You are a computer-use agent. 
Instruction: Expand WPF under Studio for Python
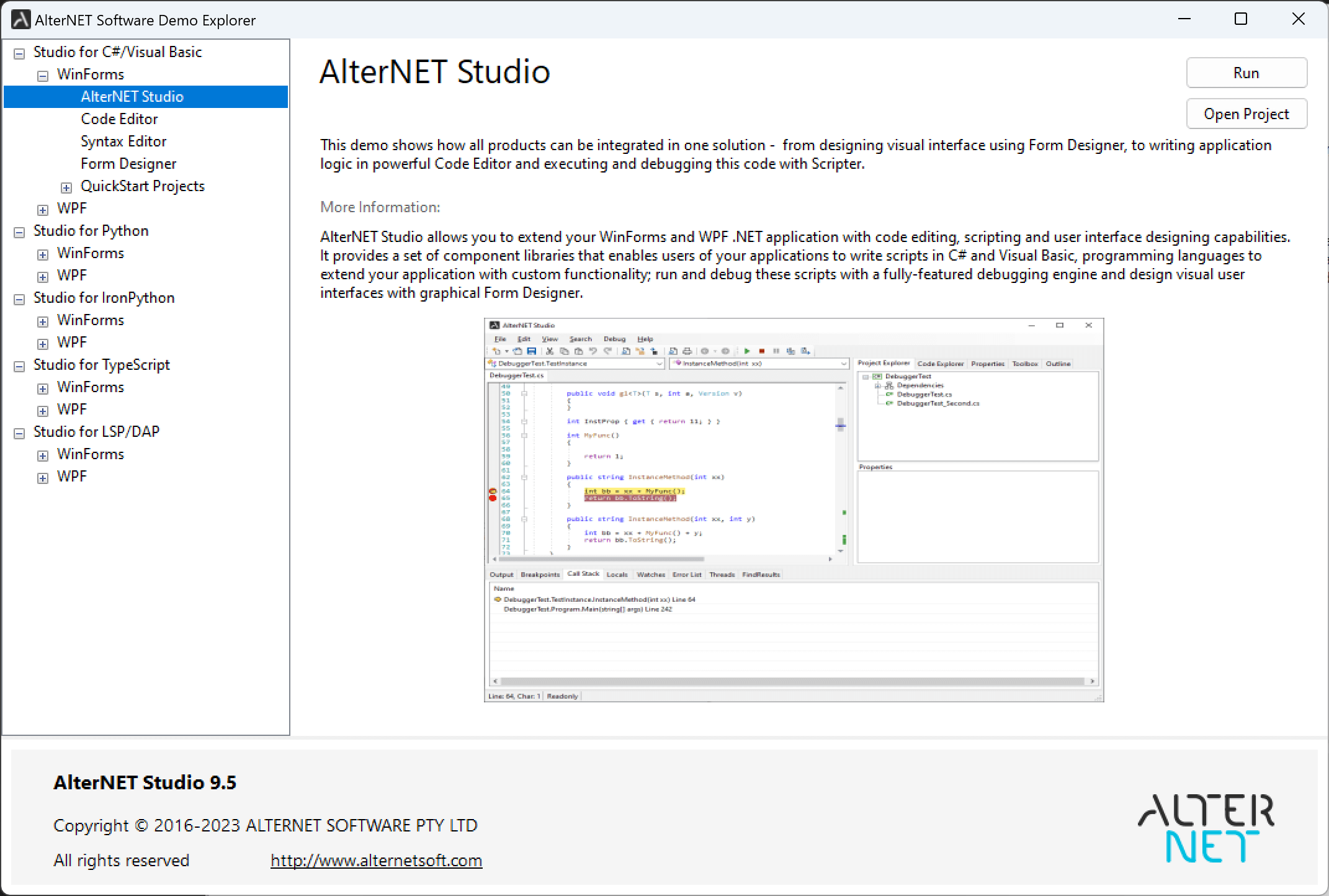[43, 277]
